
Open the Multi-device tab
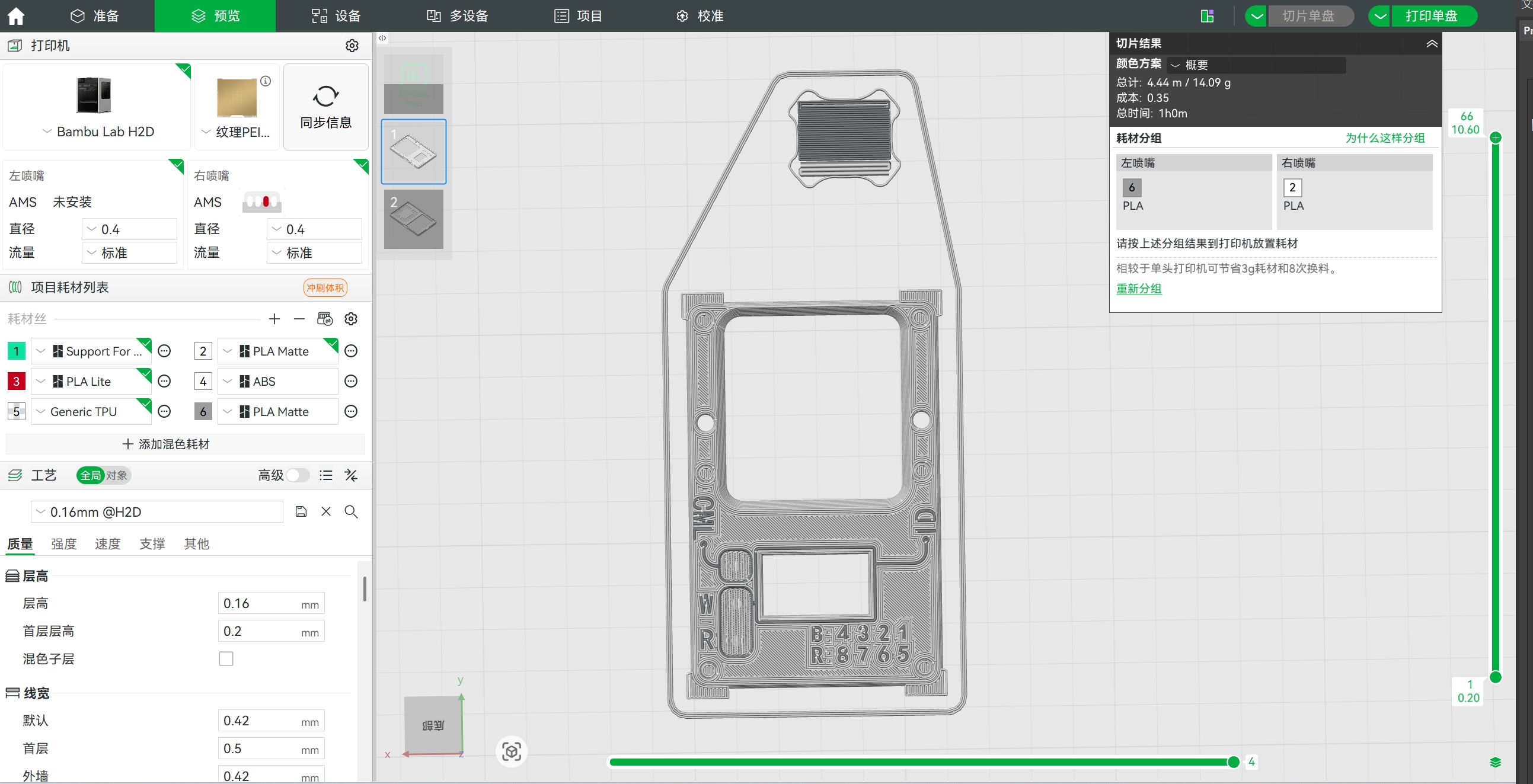(x=457, y=16)
